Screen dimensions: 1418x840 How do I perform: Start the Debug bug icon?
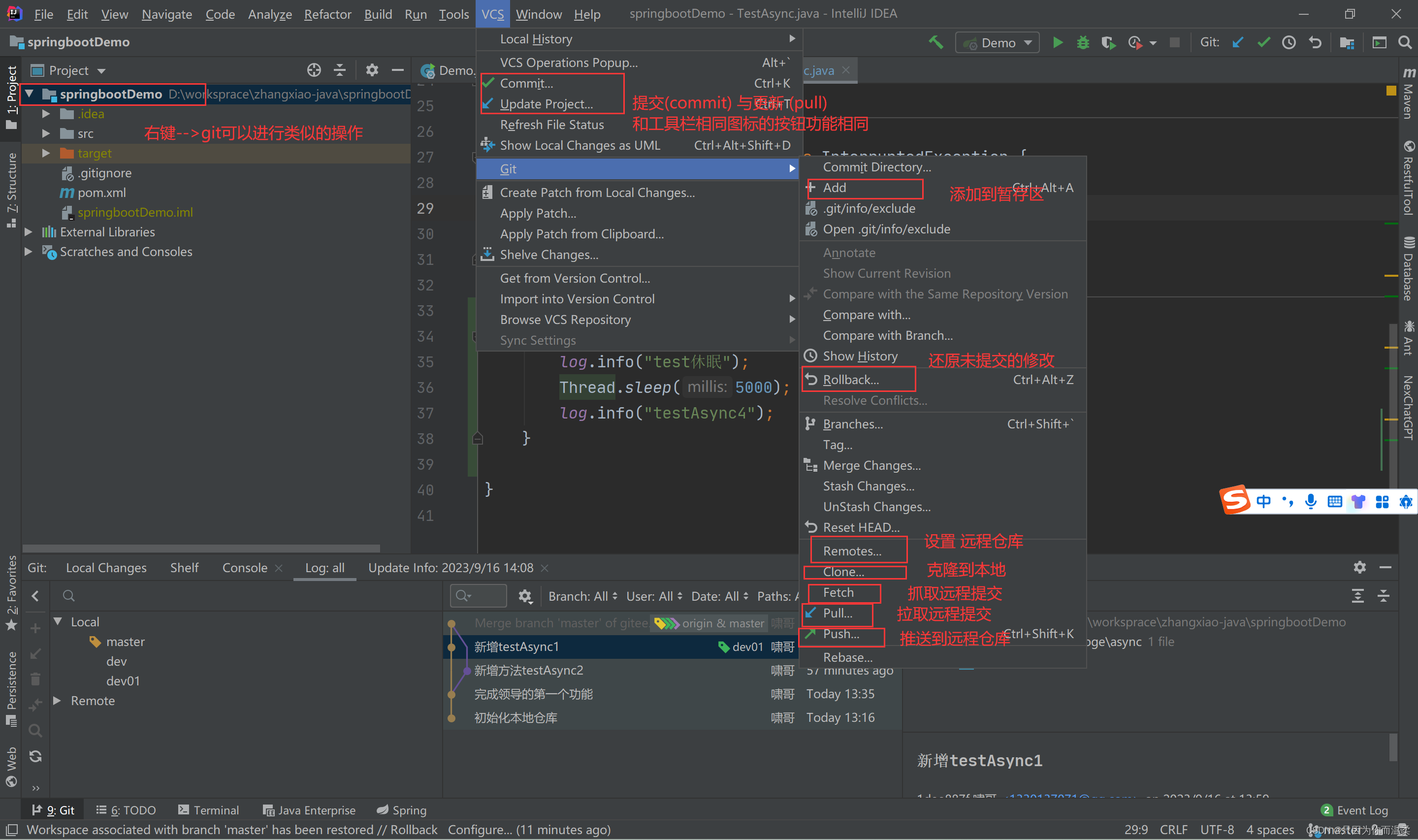1082,42
